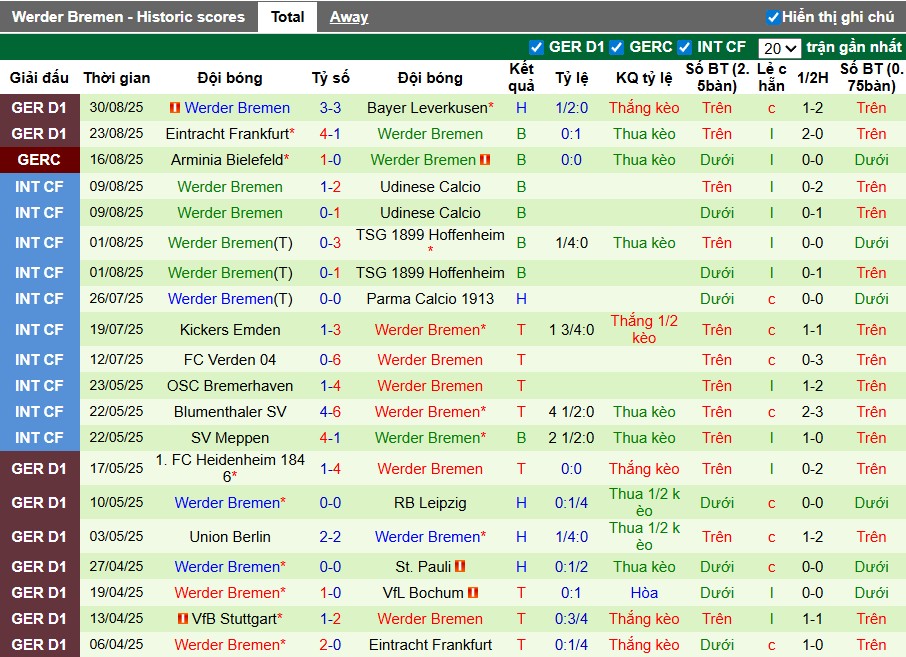This screenshot has height=657, width=906.
Task: Disable the GER D1 filter checkbox
Action: point(537,47)
